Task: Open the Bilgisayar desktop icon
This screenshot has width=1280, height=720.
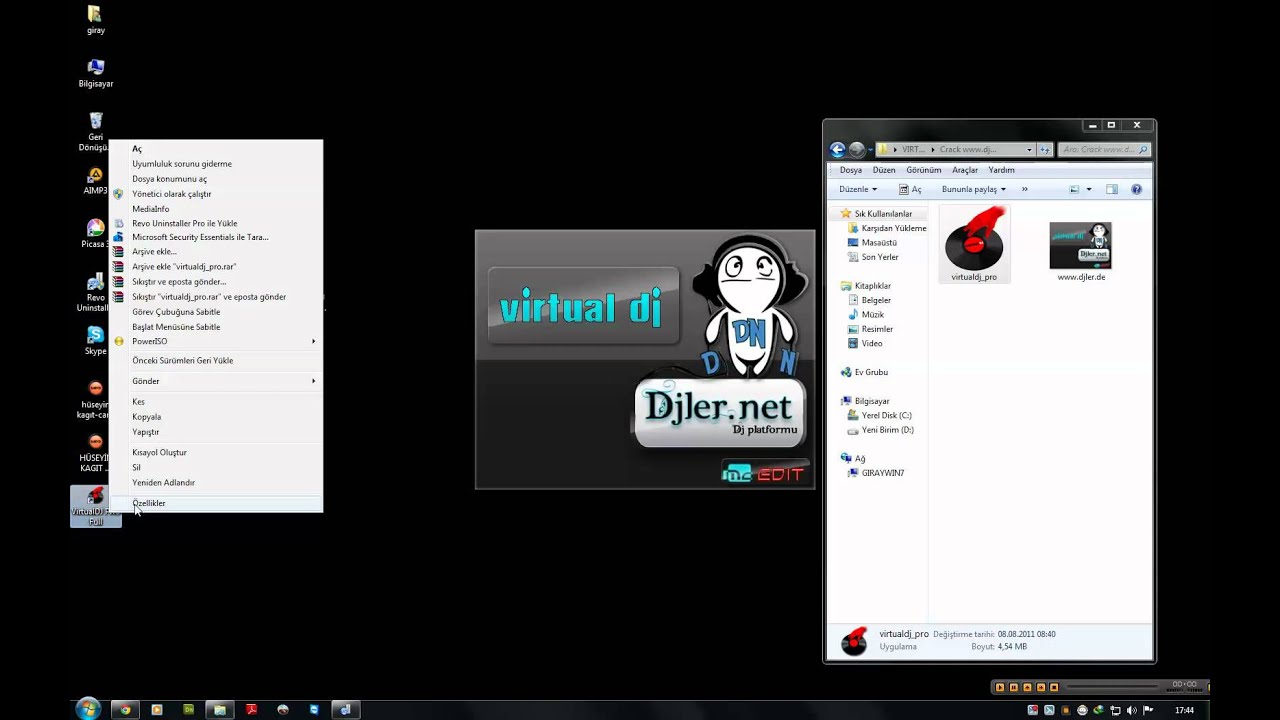Action: 96,73
